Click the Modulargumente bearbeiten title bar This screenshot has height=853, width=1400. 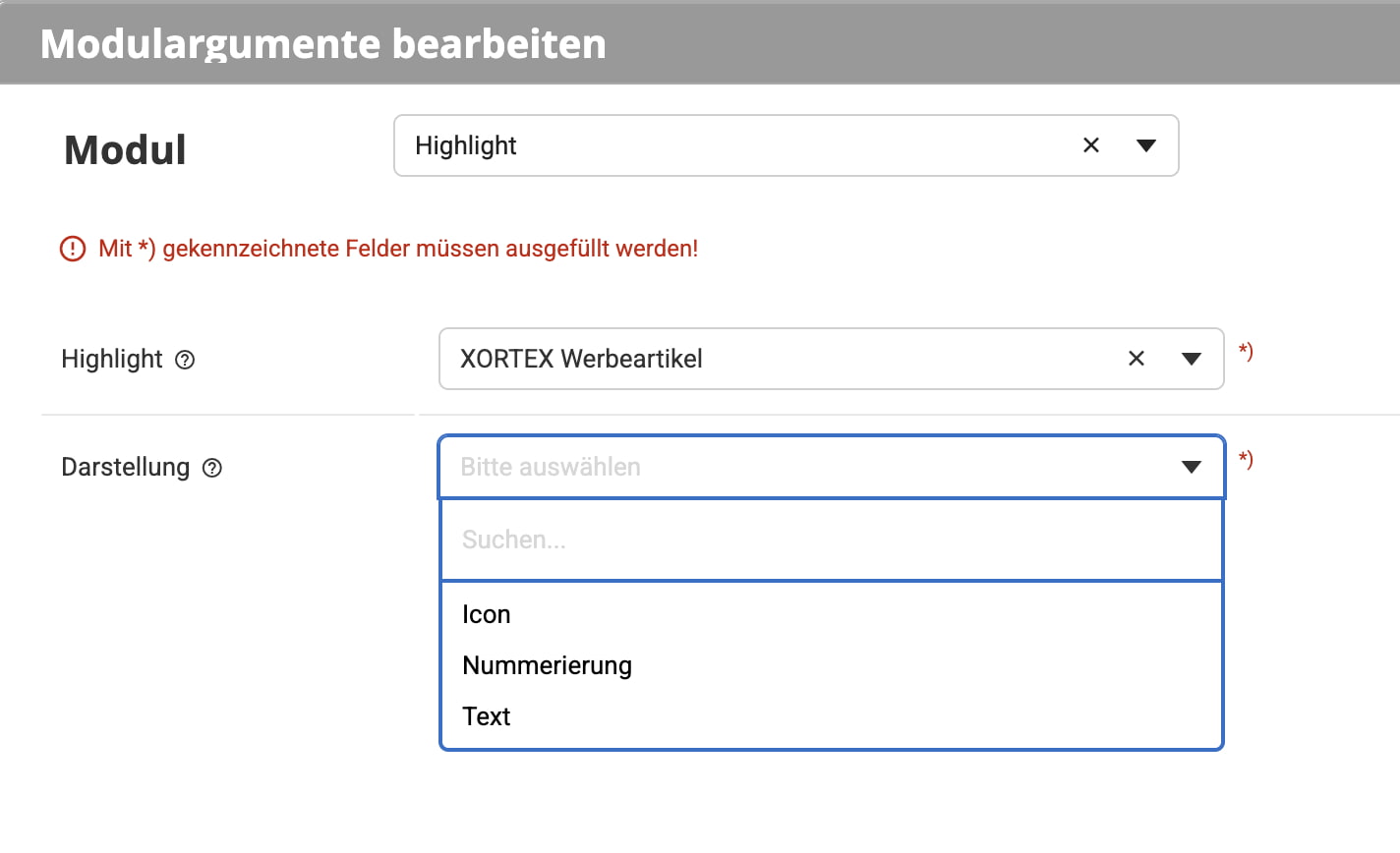tap(700, 42)
